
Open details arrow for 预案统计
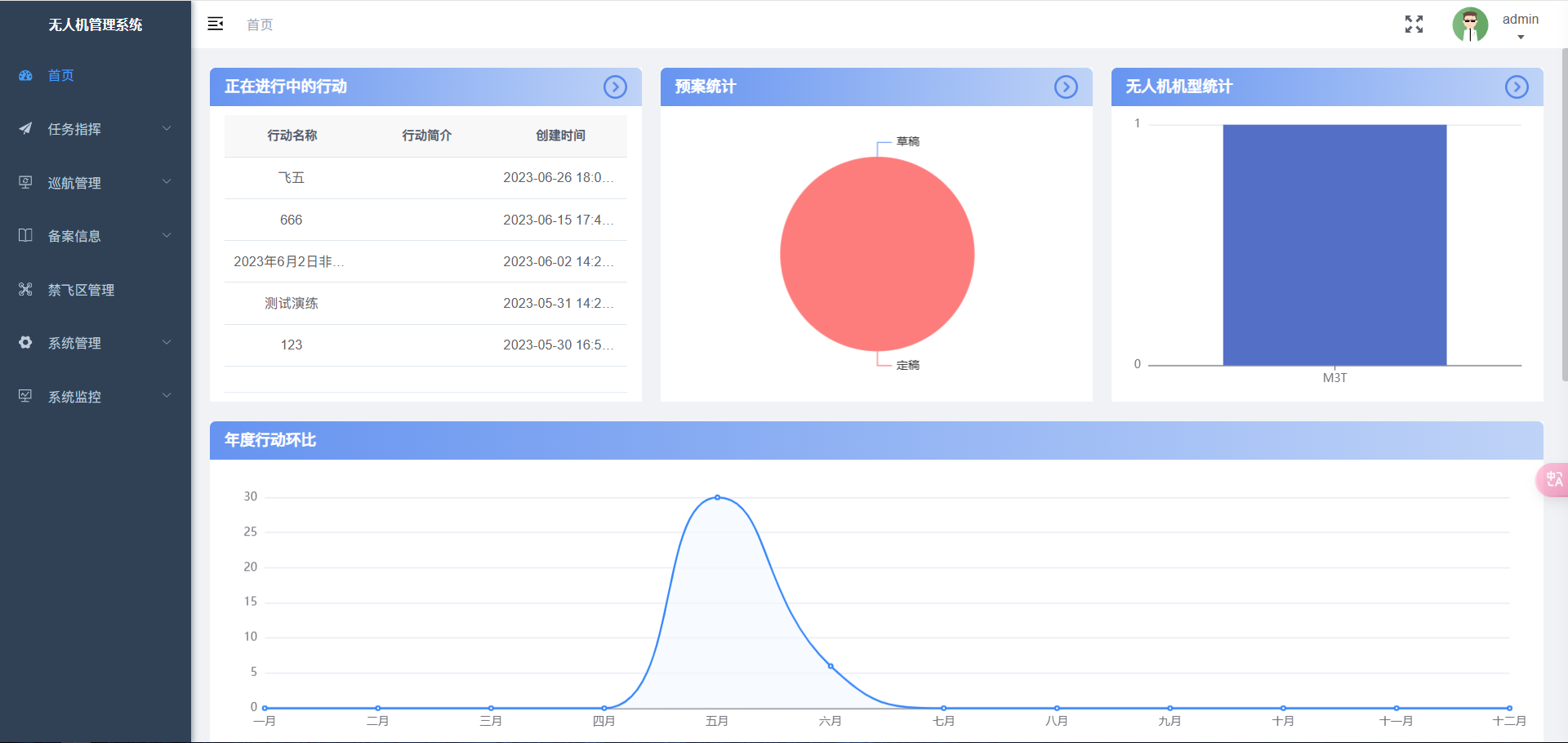tap(1066, 87)
